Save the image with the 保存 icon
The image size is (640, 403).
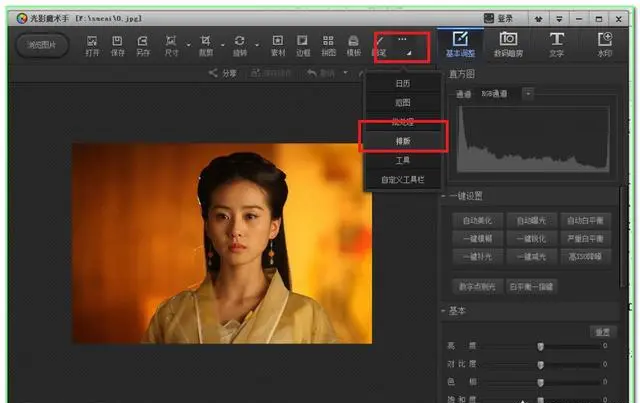coord(118,46)
